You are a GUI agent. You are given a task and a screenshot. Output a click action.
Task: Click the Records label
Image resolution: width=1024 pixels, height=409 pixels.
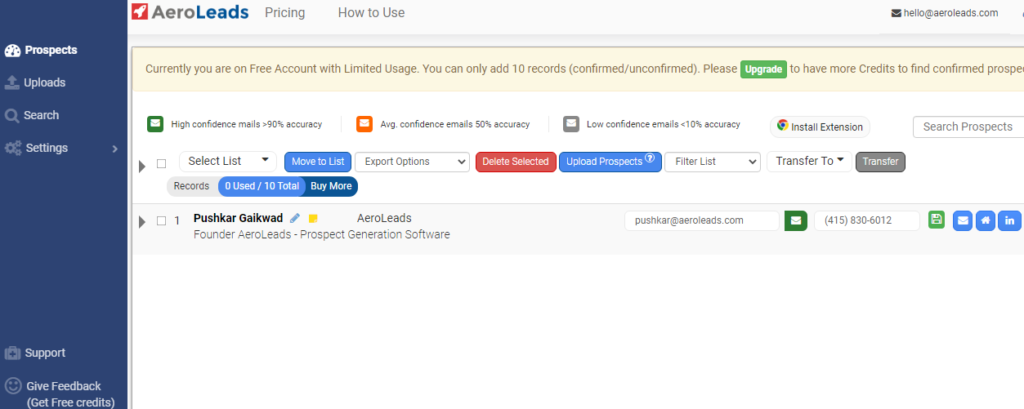pos(191,186)
